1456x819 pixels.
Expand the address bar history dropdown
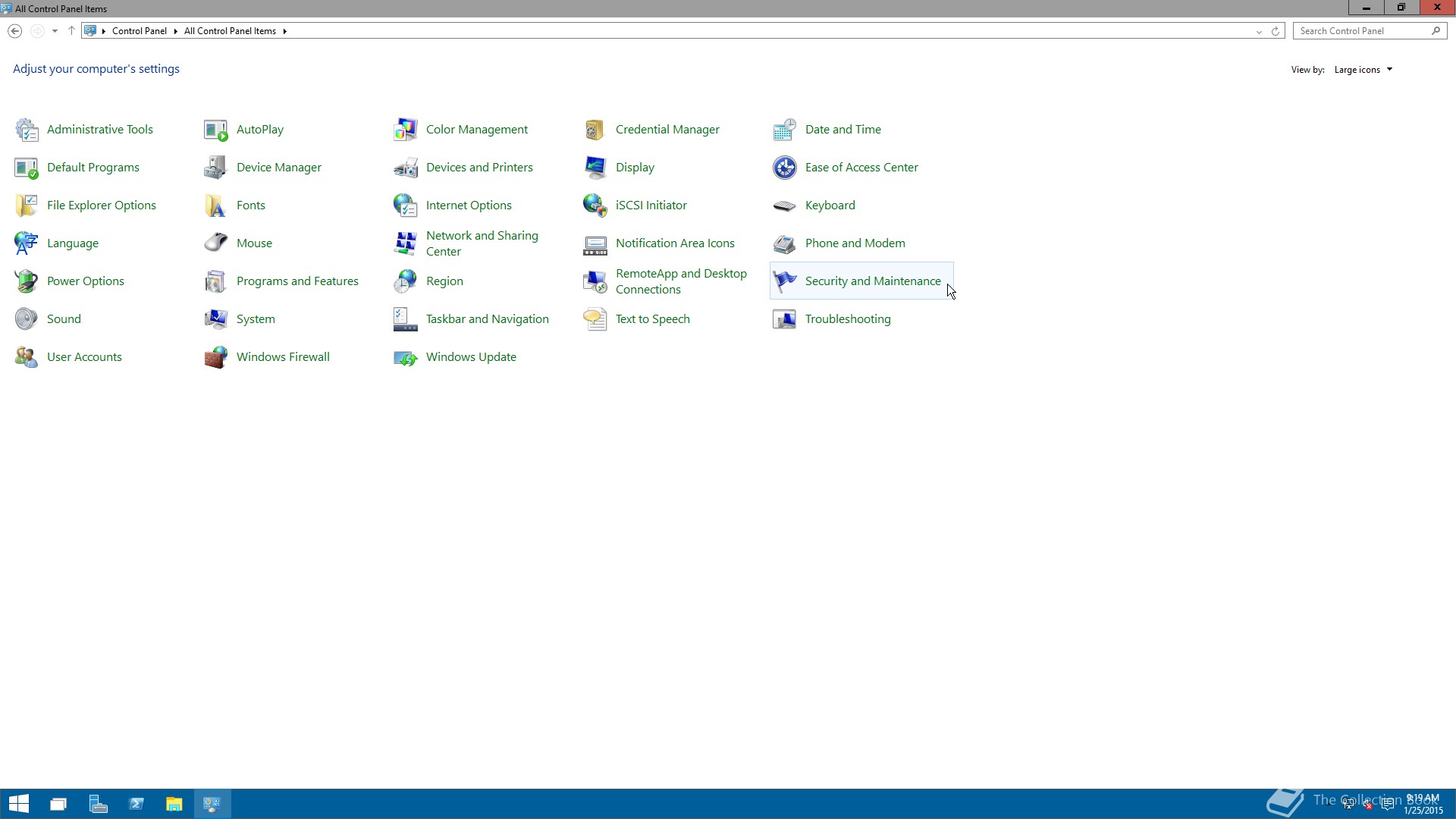(1259, 31)
